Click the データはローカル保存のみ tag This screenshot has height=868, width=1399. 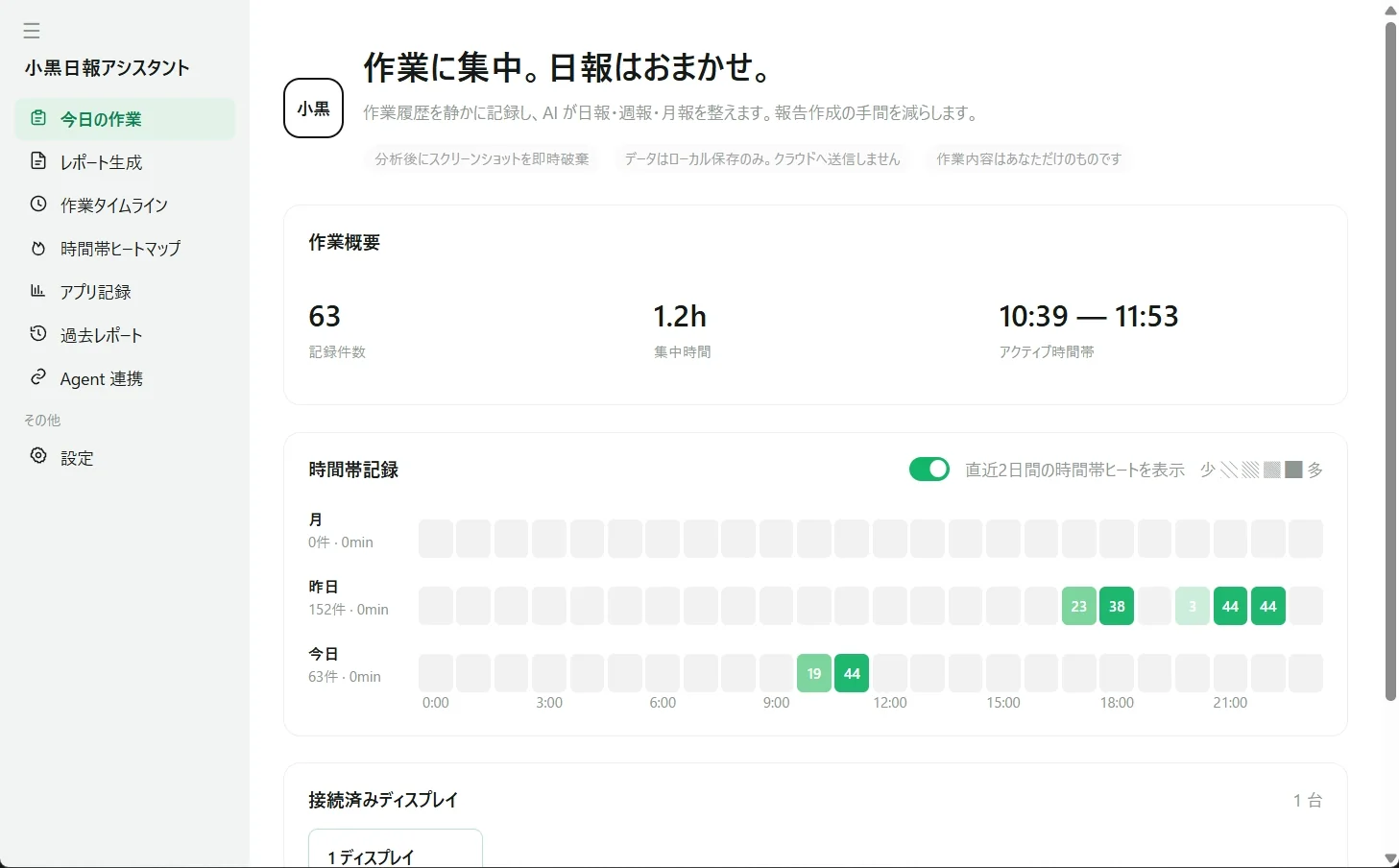click(762, 158)
